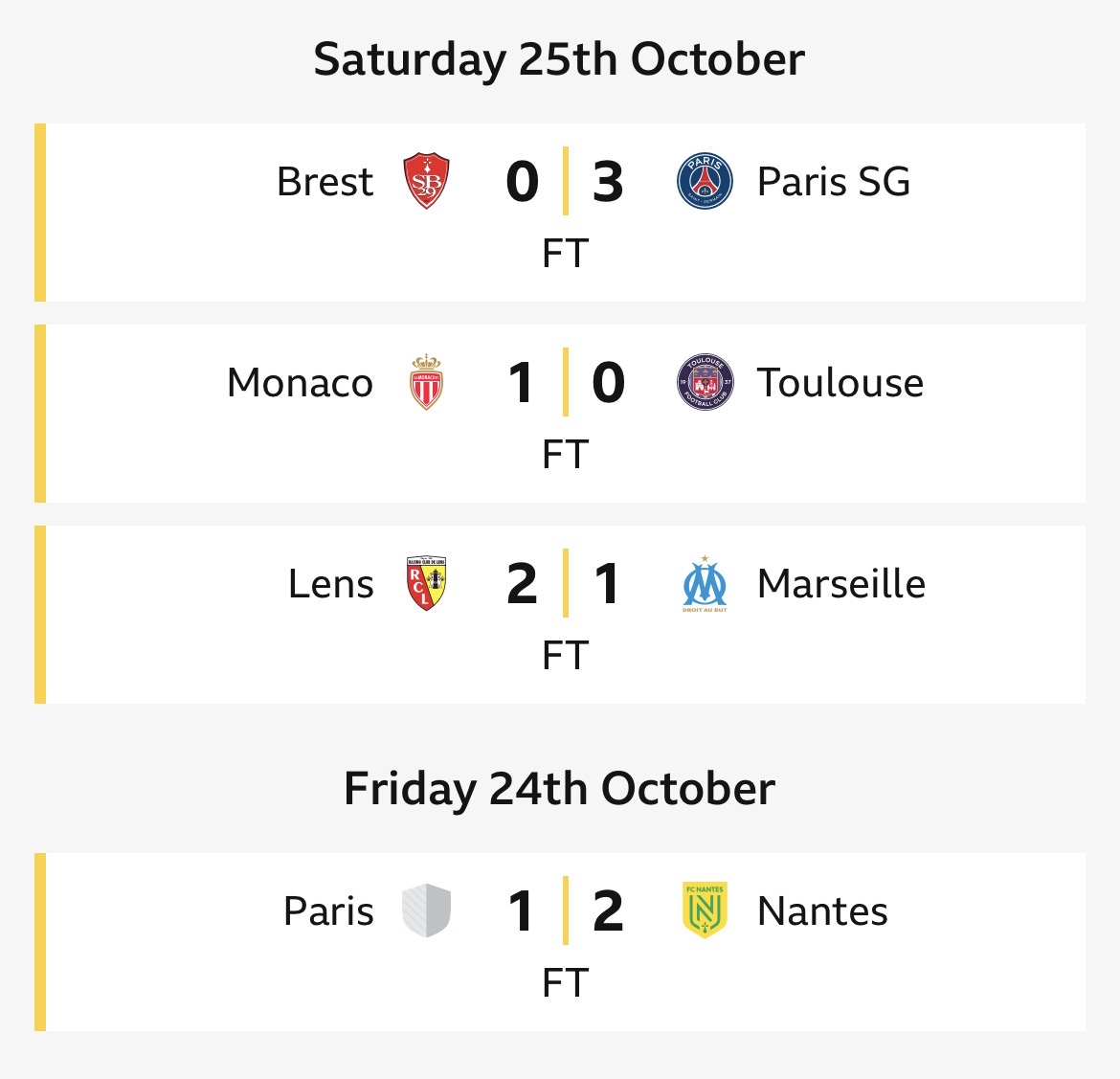Open the Paris SG team name link
Image resolution: width=1120 pixels, height=1079 pixels.
click(833, 181)
